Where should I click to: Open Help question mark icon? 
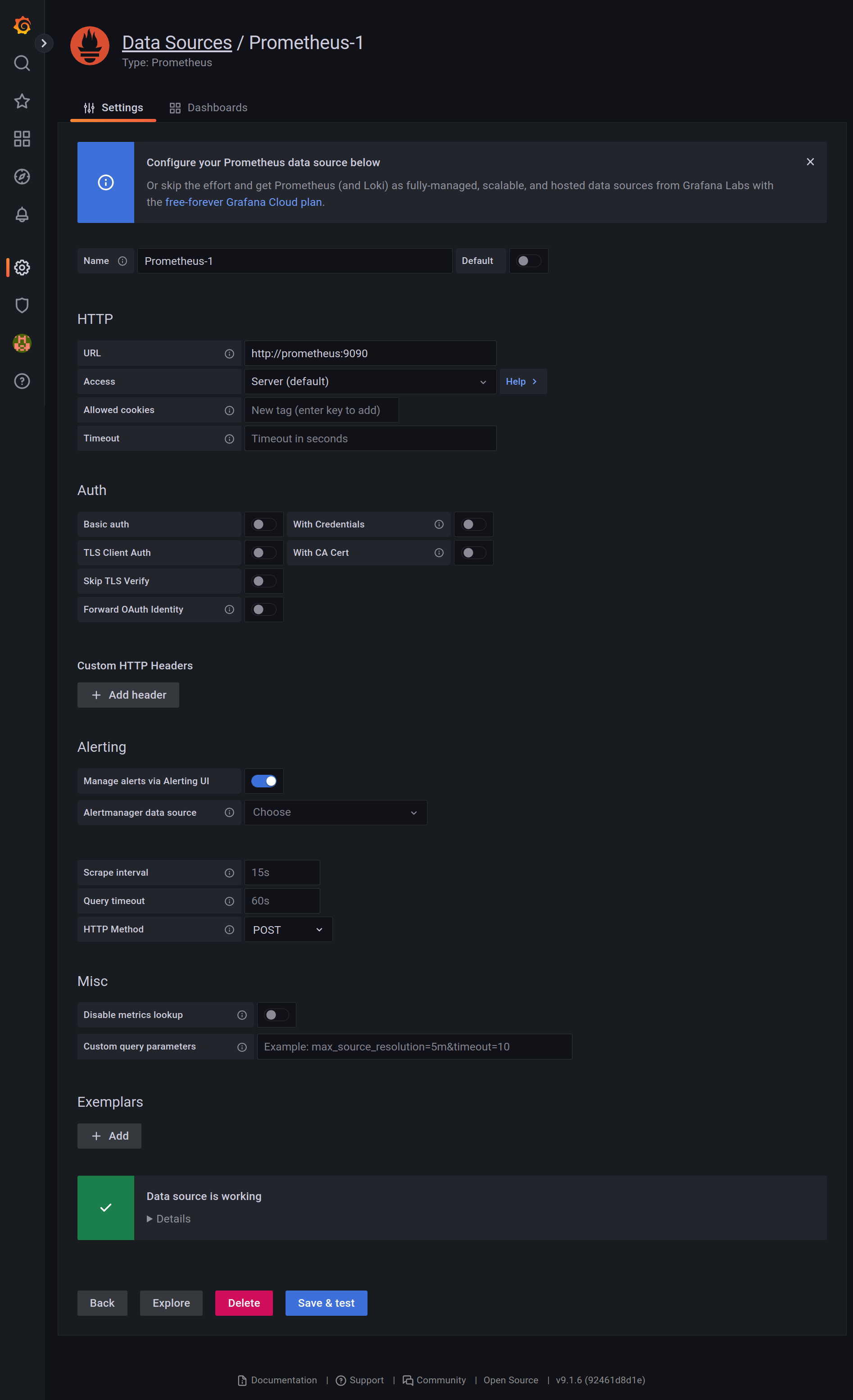click(x=22, y=381)
